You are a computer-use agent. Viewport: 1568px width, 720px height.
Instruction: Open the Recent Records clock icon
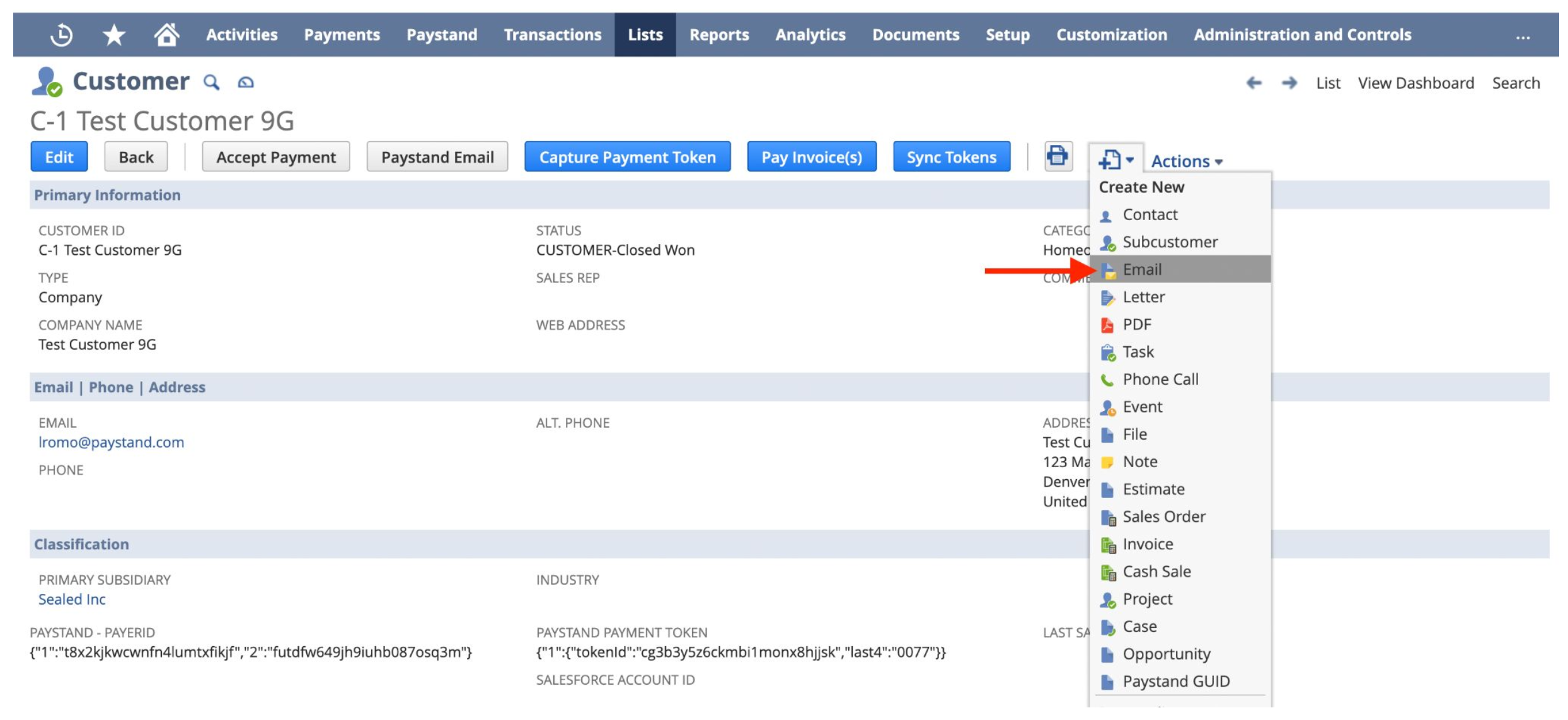pyautogui.click(x=61, y=35)
